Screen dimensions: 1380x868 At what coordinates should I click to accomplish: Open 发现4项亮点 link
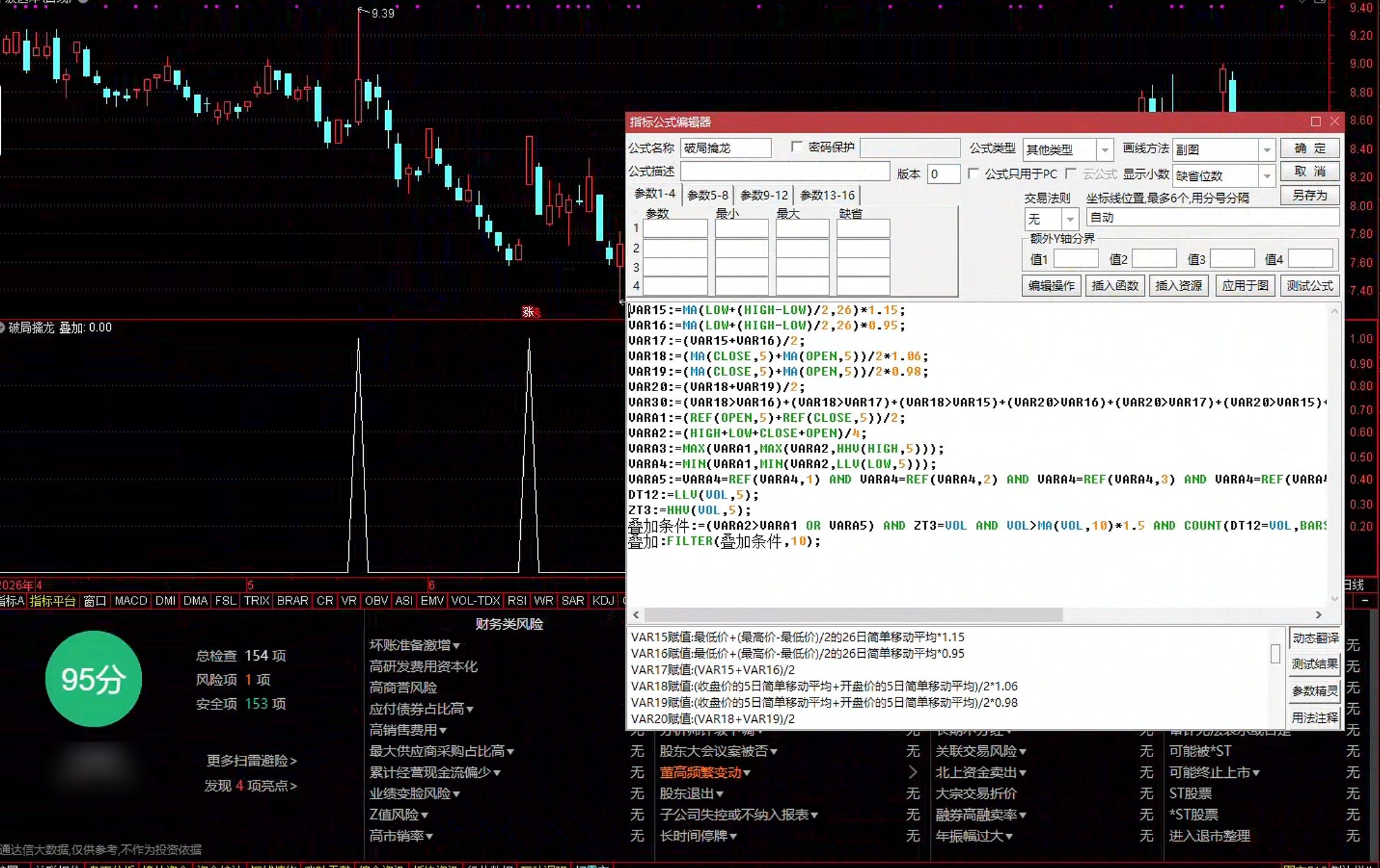(x=250, y=786)
